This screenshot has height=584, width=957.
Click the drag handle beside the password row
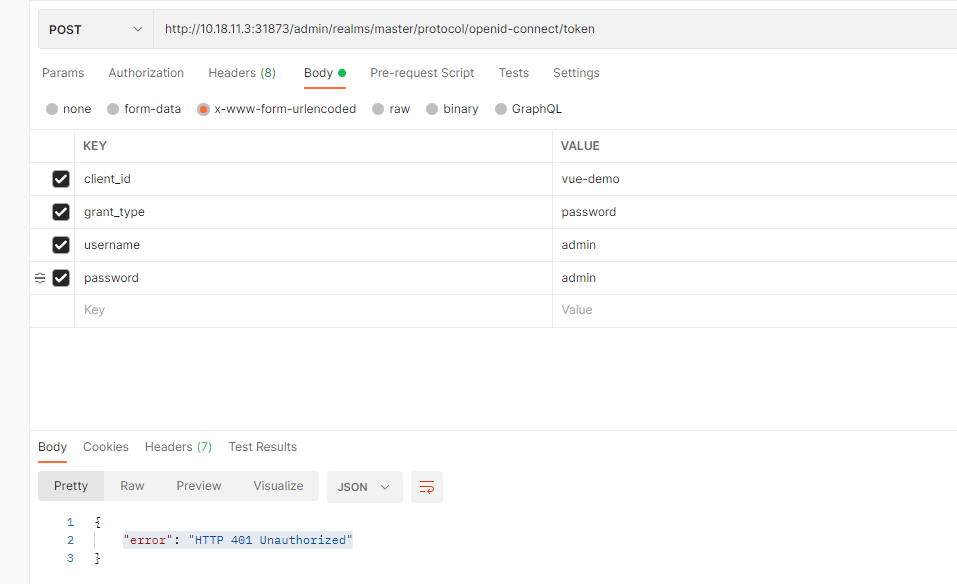(39, 278)
